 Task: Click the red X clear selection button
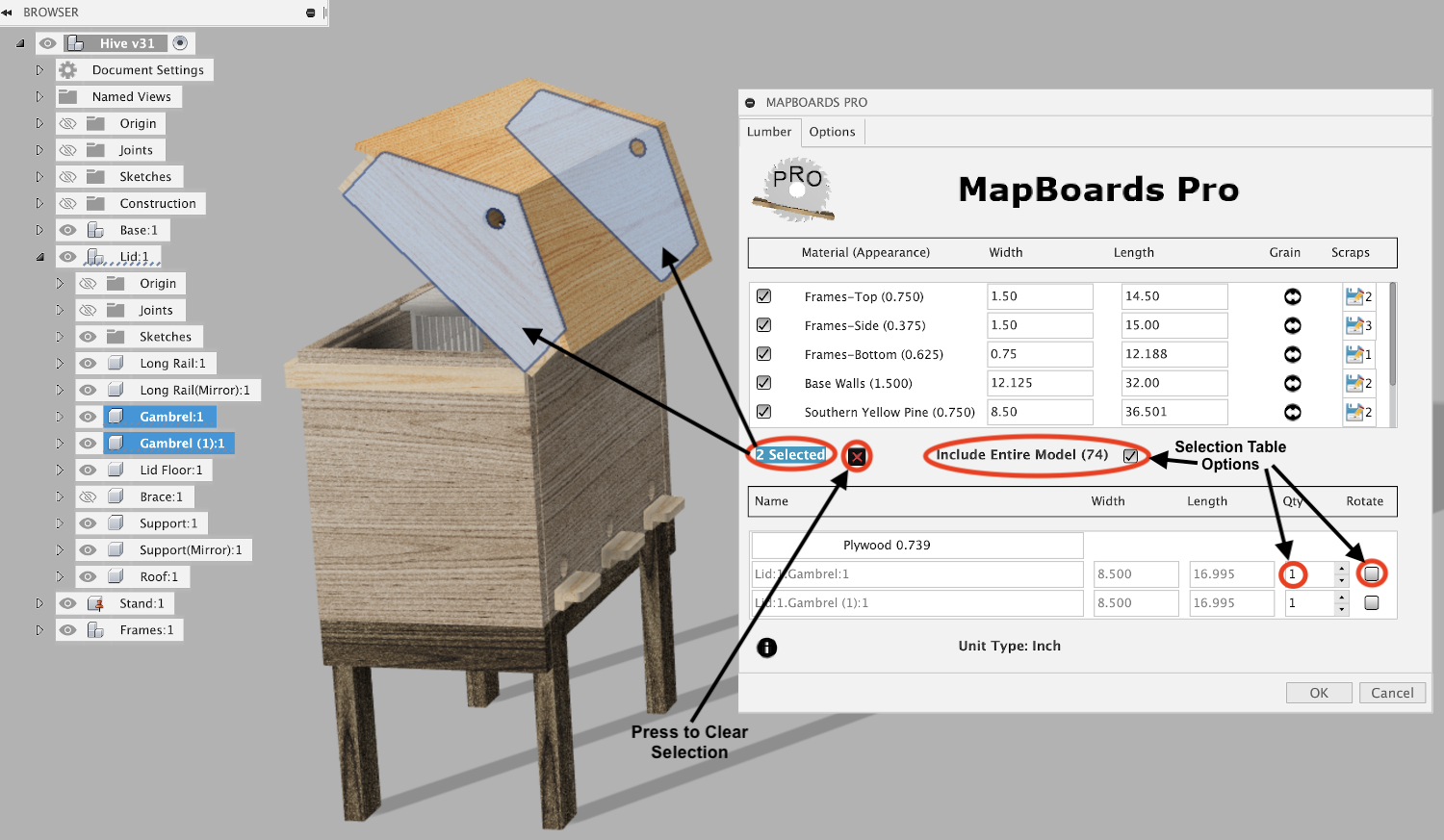pyautogui.click(x=857, y=457)
